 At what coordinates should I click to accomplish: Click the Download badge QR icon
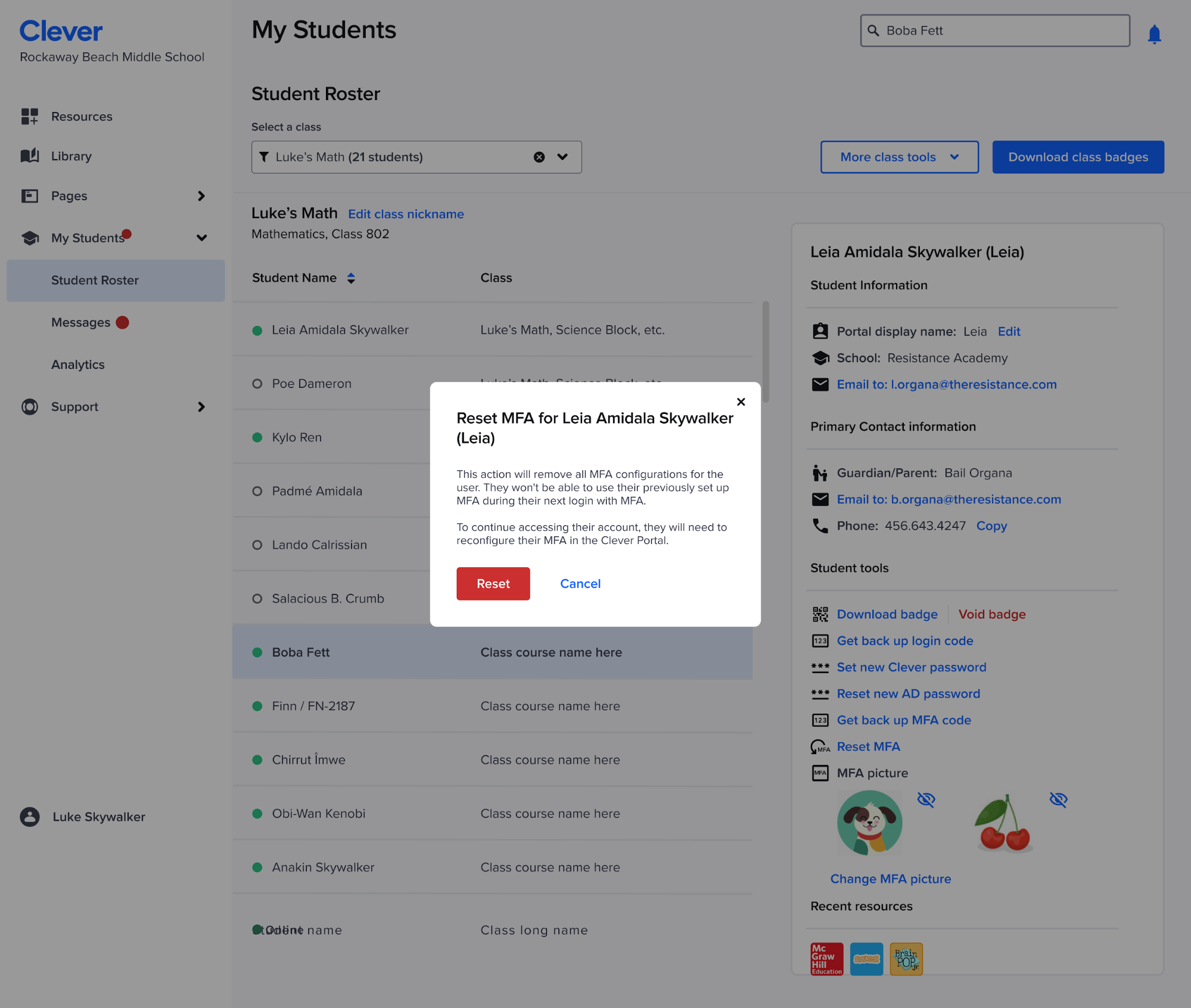click(x=820, y=614)
